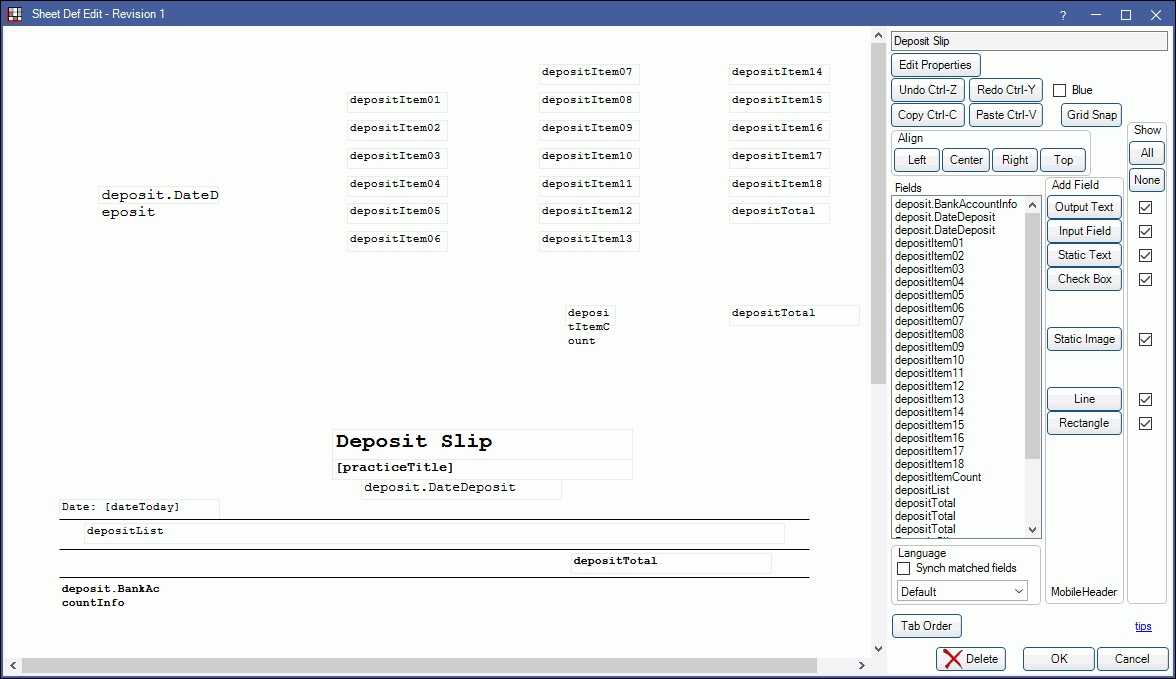
Task: Enable the Blue checkbox
Action: coord(1060,90)
